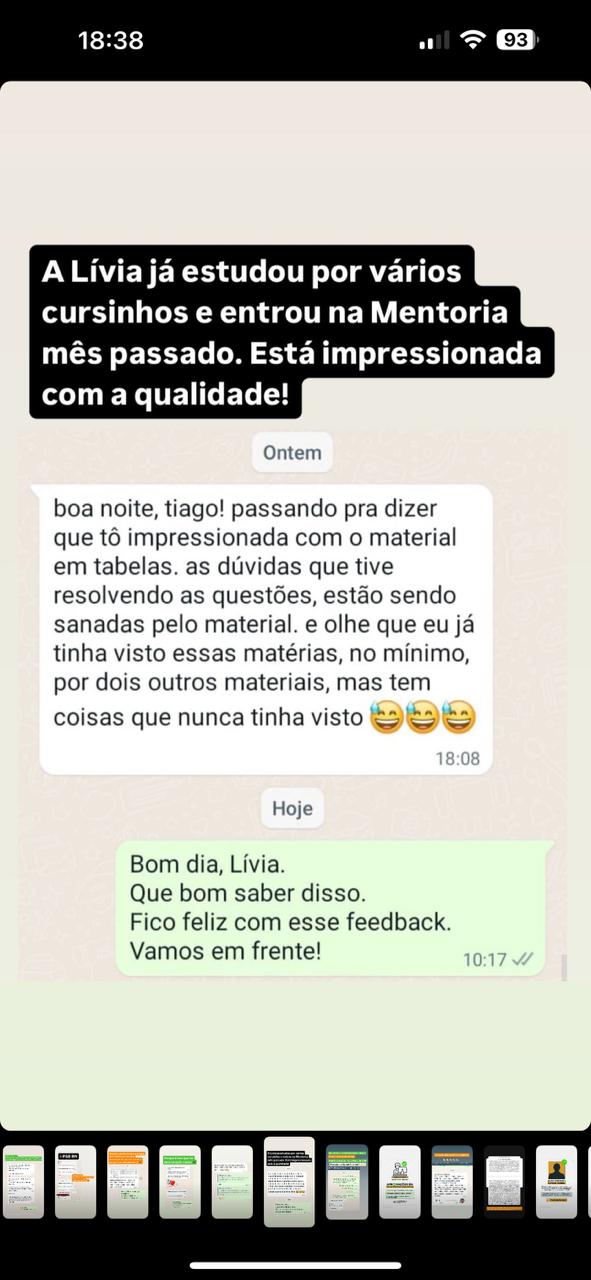The image size is (591, 1280).
Task: Tap the Wi-Fi icon in status bar
Action: coord(472,40)
